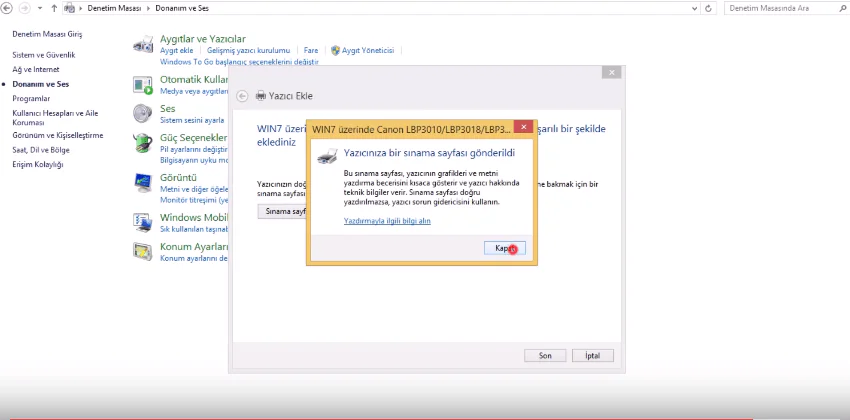Open the recent locations dropdown arrow

click(40, 9)
